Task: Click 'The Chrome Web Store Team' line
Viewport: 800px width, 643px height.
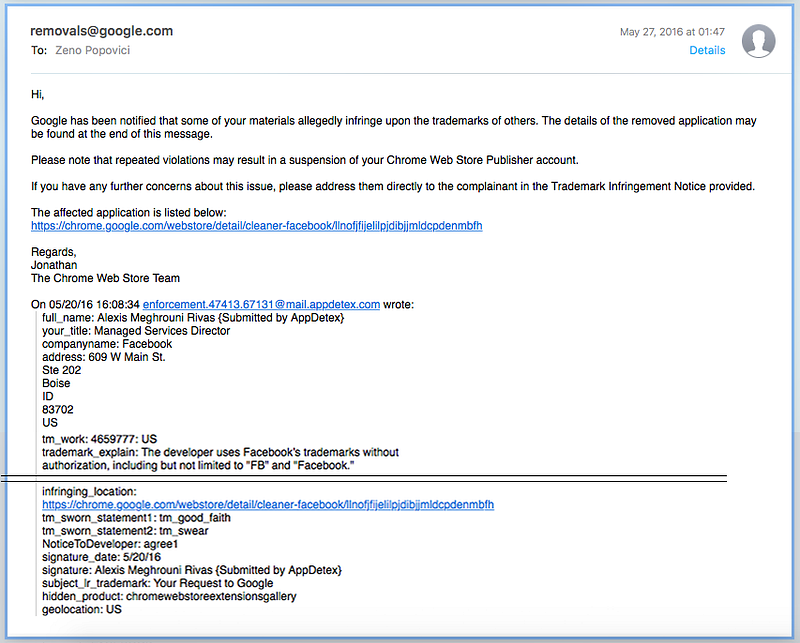Action: (106, 278)
